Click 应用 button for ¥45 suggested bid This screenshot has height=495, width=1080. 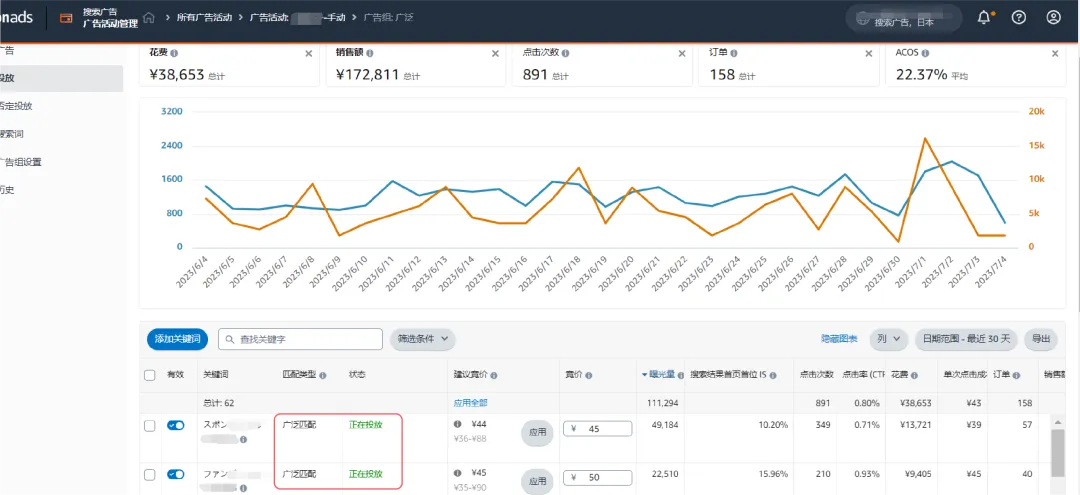(x=537, y=481)
